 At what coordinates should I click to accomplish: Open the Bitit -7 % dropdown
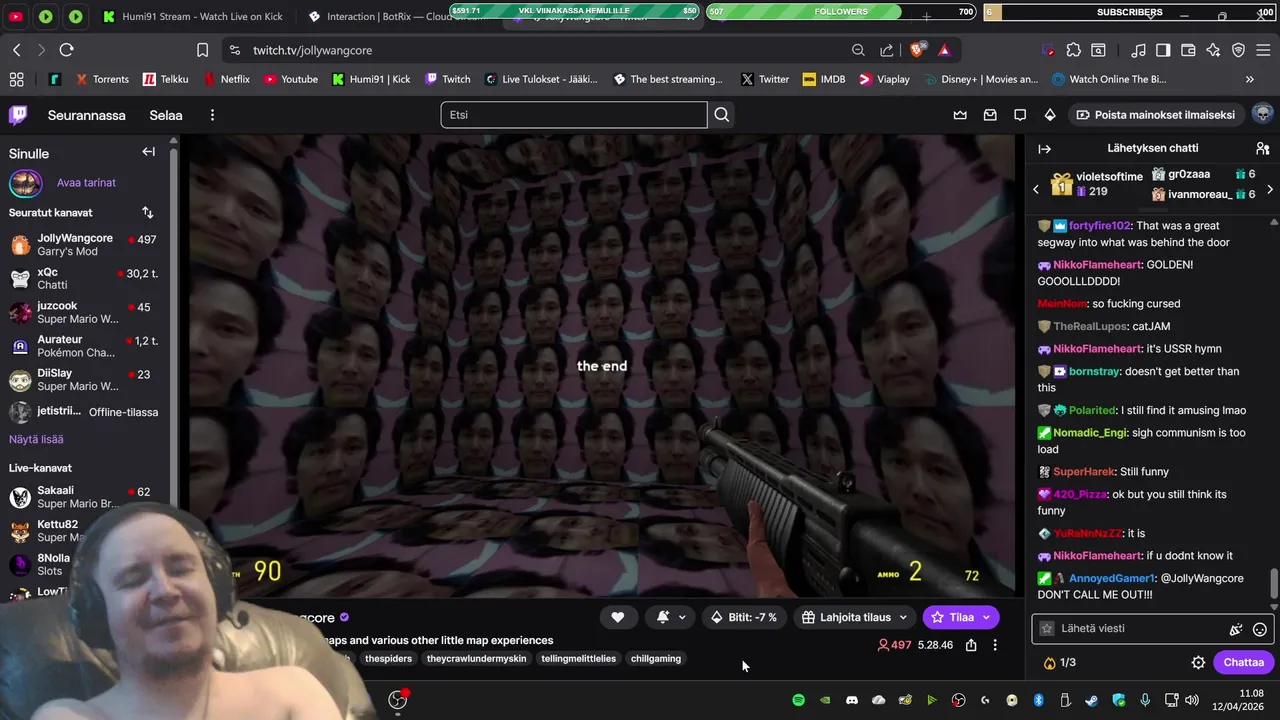tap(743, 618)
